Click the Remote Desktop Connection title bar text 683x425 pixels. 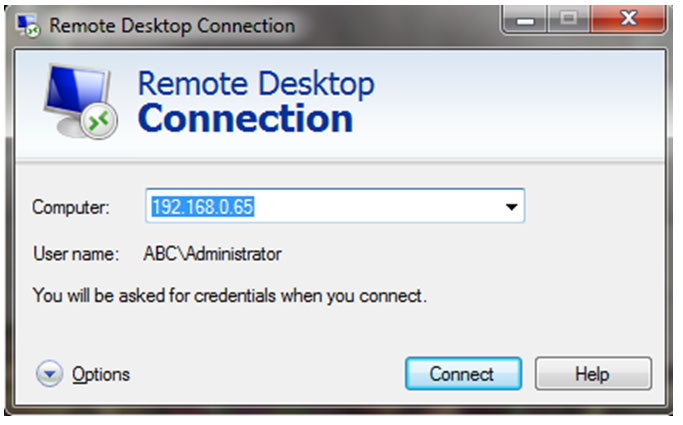coord(172,26)
